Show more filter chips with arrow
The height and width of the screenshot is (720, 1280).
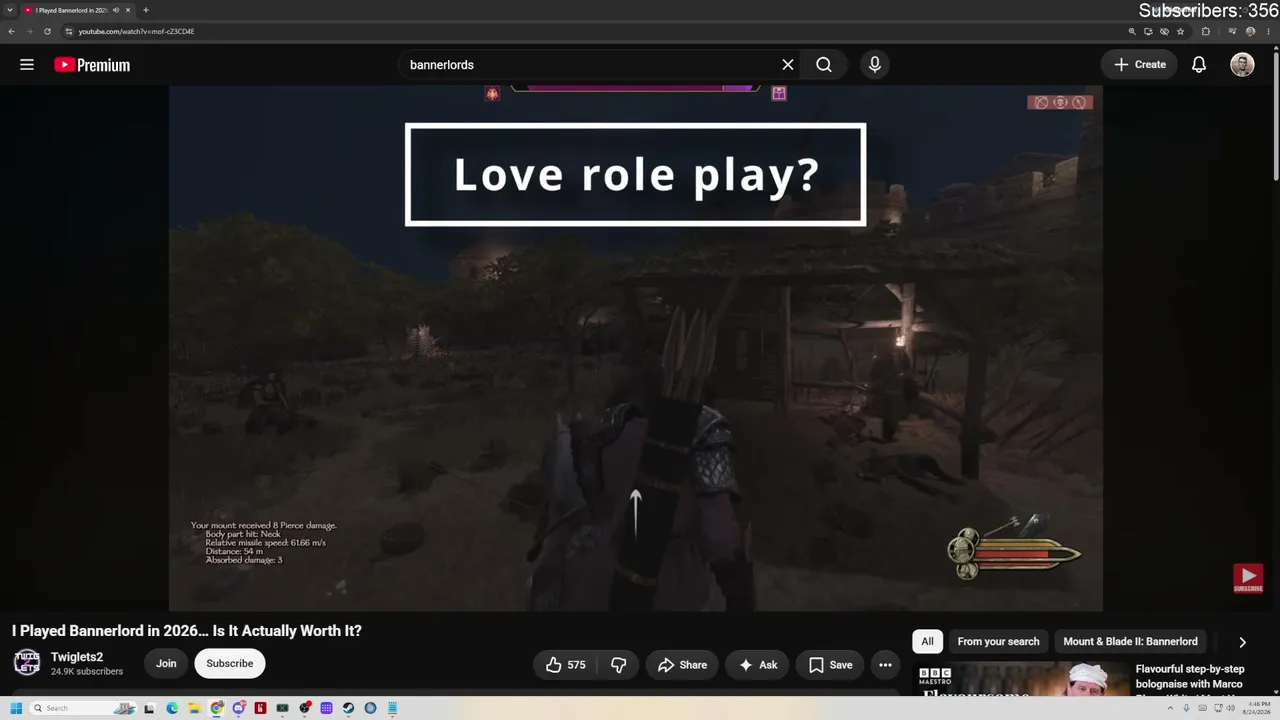pyautogui.click(x=1242, y=642)
